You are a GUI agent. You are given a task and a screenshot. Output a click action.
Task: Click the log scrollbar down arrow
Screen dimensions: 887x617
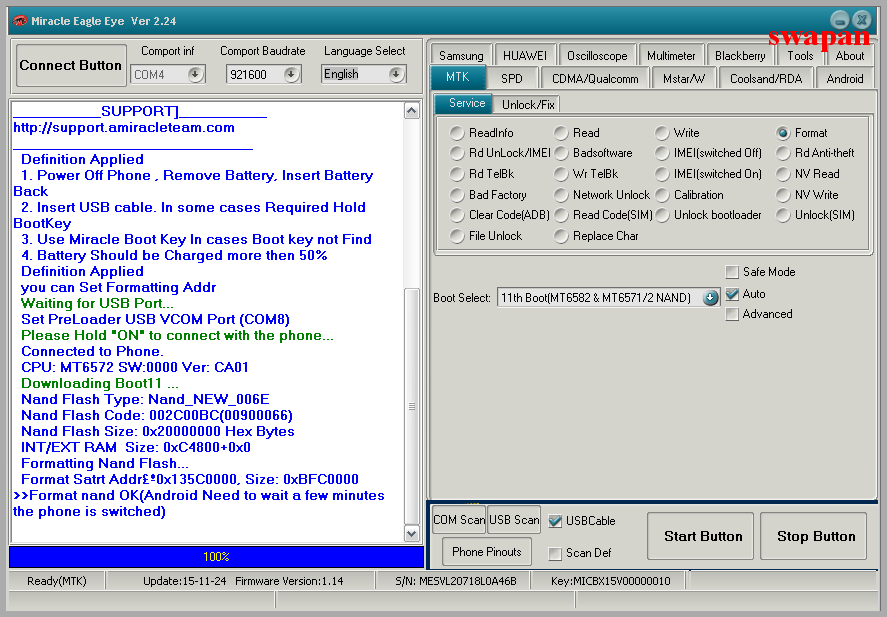click(412, 533)
